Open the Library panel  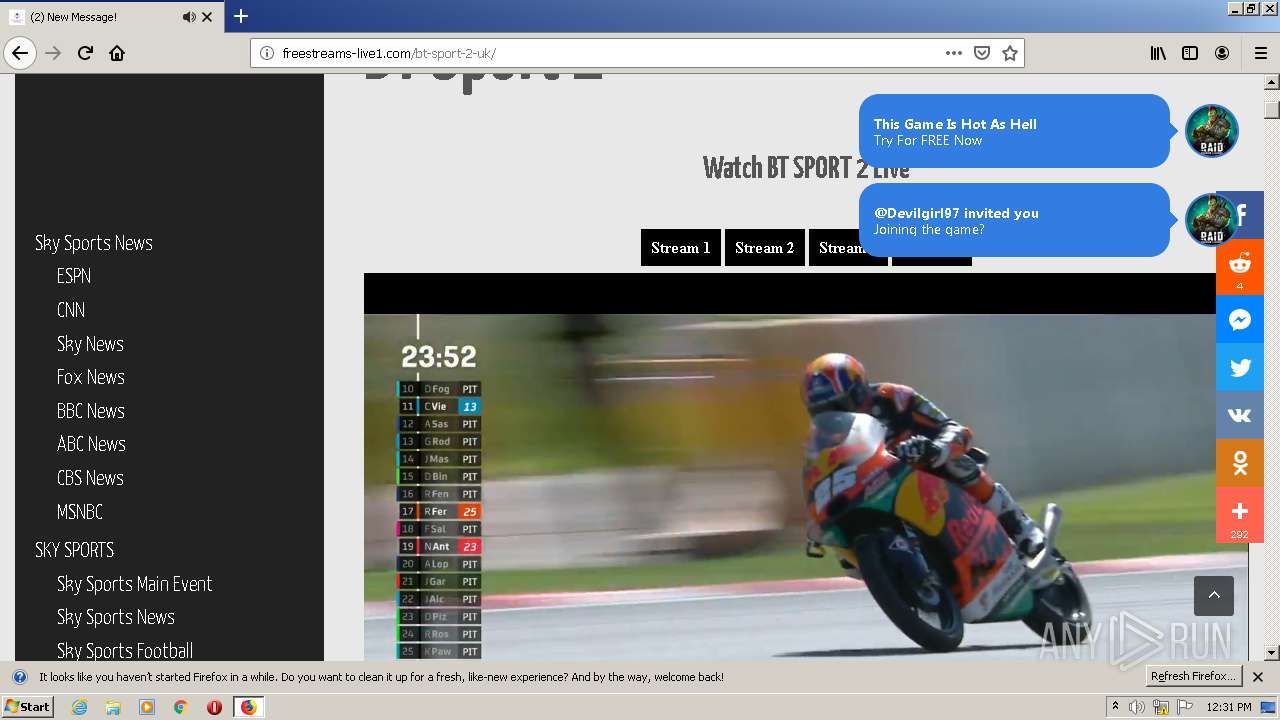(x=1158, y=53)
